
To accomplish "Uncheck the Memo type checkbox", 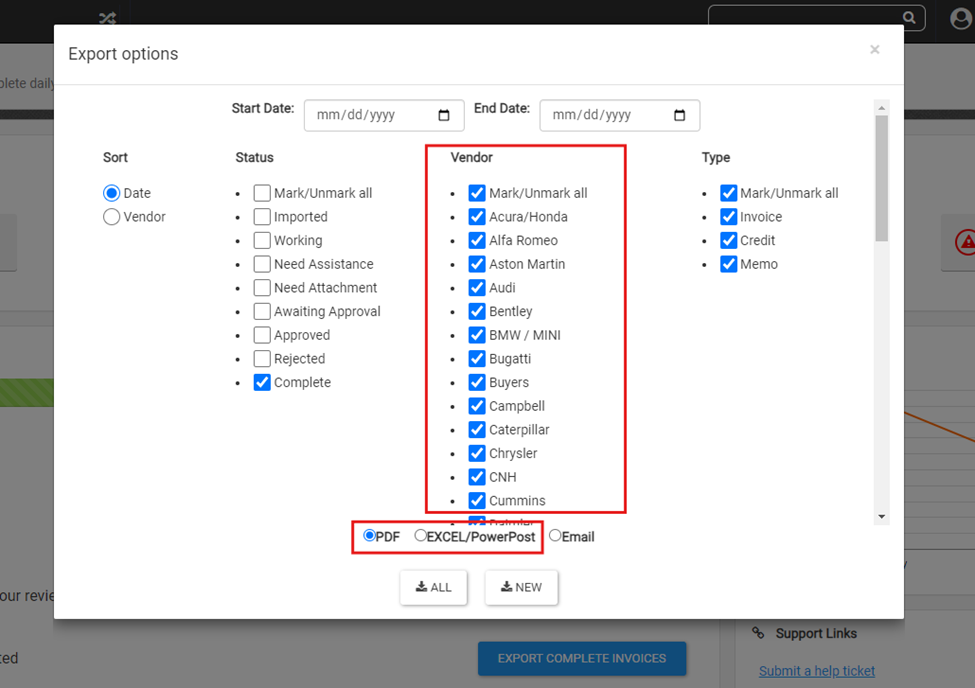I will (x=728, y=264).
